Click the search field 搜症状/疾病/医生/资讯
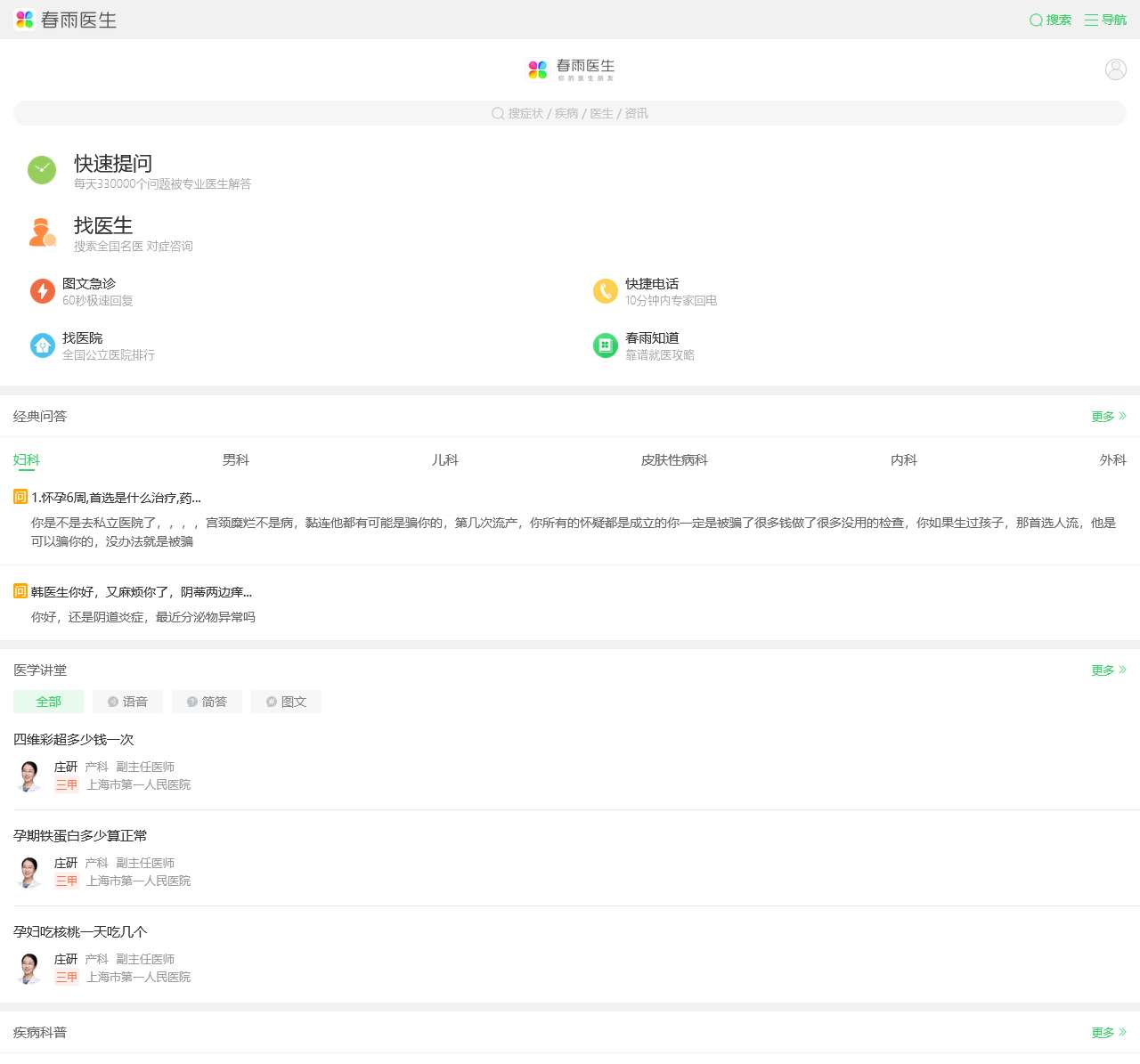The width and height of the screenshot is (1140, 1064). click(570, 113)
